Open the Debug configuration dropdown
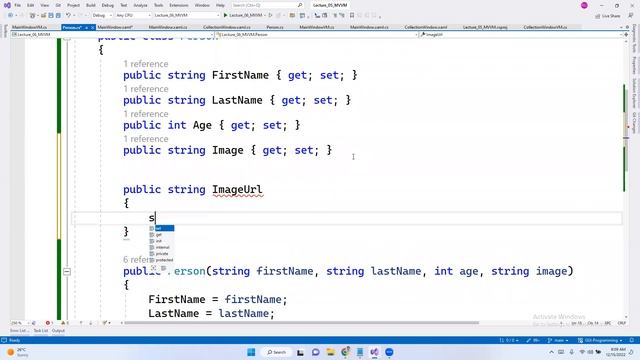Screen dimensions: 640x360 [x=102, y=16]
